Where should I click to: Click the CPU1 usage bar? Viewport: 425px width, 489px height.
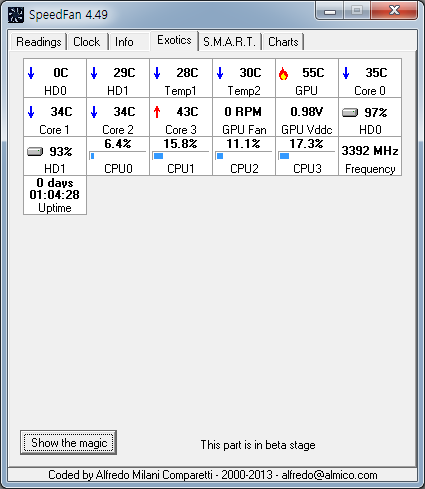(x=181, y=156)
